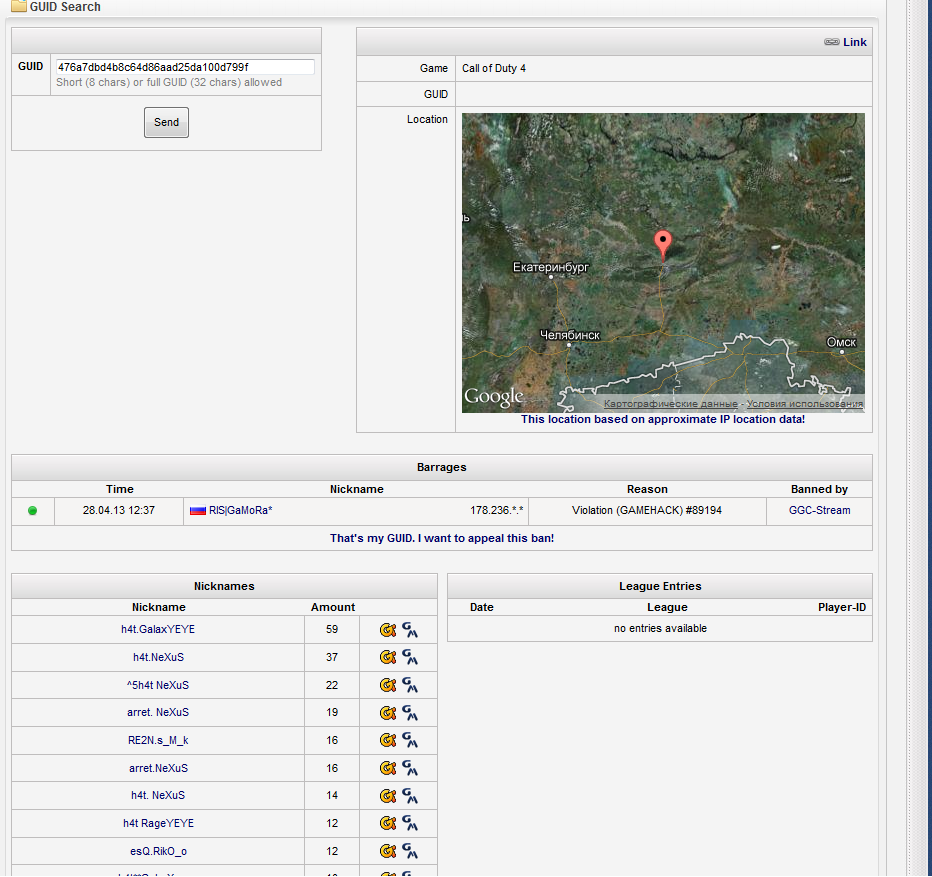Click blue GM icon for h4t.NeXuS (37)

tap(410, 657)
